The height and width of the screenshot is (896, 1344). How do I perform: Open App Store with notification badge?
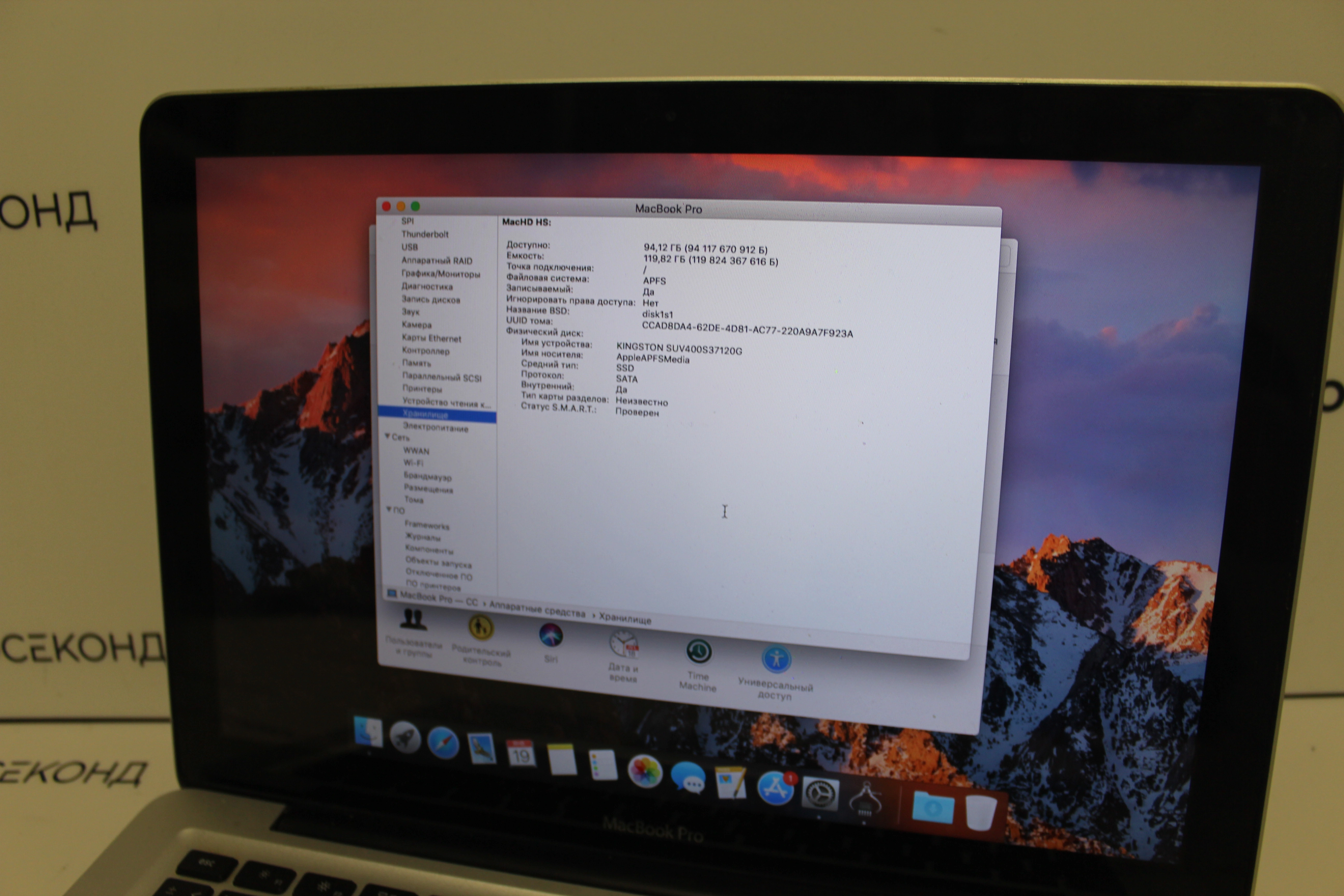click(x=775, y=789)
